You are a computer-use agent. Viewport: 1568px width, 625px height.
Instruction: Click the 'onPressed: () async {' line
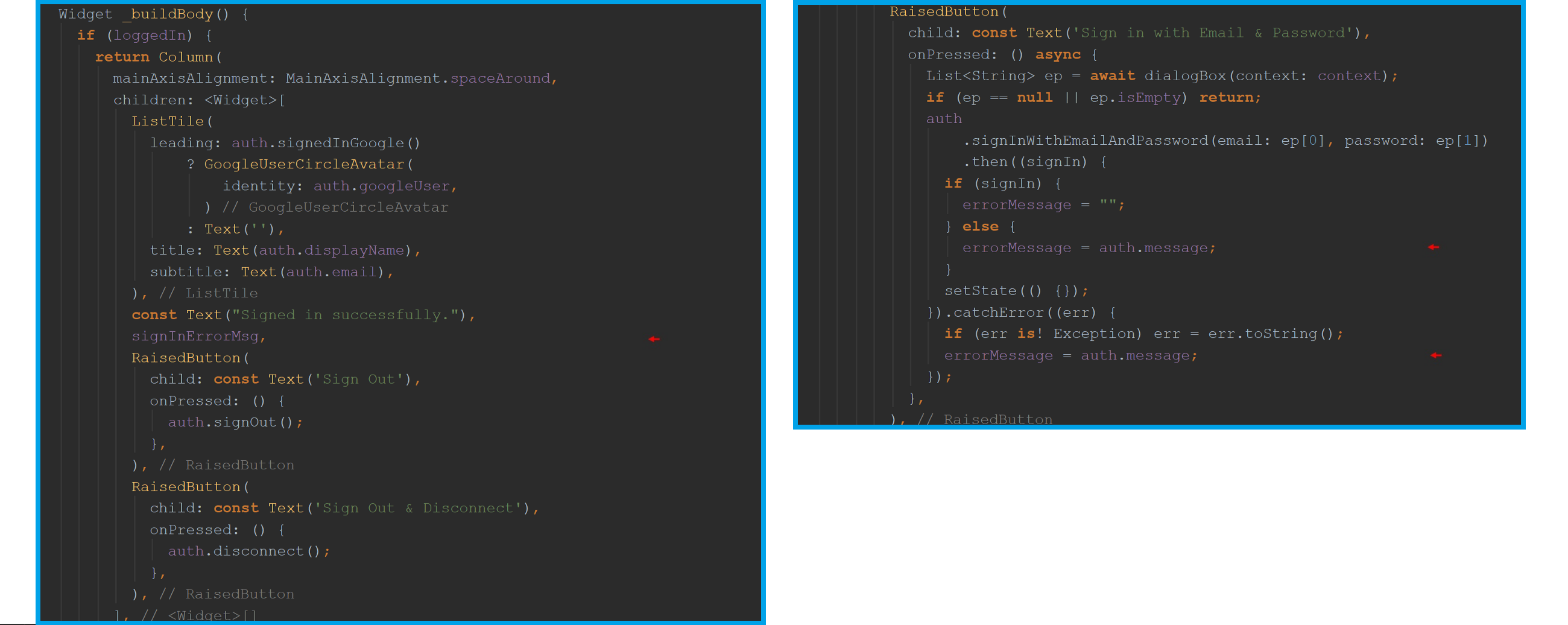1002,55
